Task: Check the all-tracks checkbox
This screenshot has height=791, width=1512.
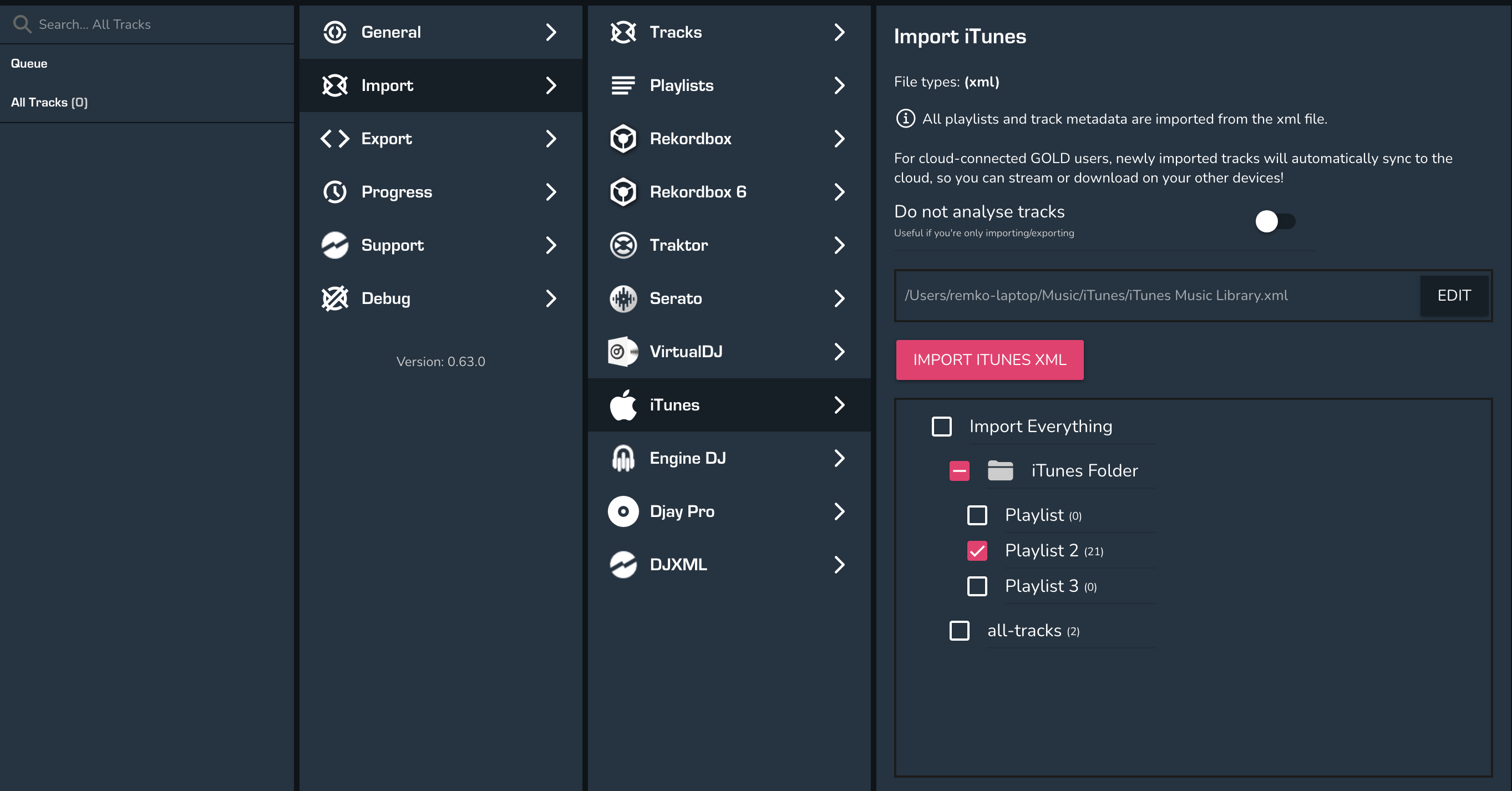Action: (960, 631)
